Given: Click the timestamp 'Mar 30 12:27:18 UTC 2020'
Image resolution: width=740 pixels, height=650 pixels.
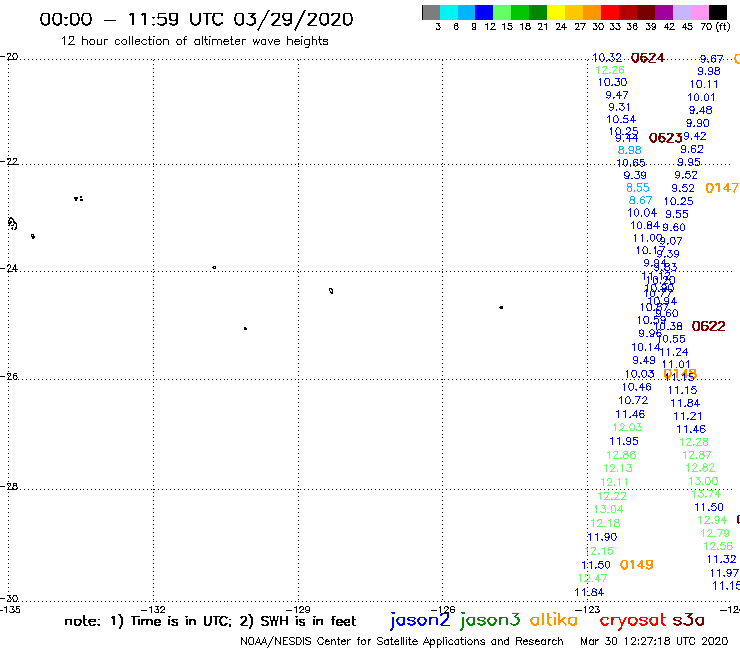Looking at the screenshot, I should [x=654, y=642].
